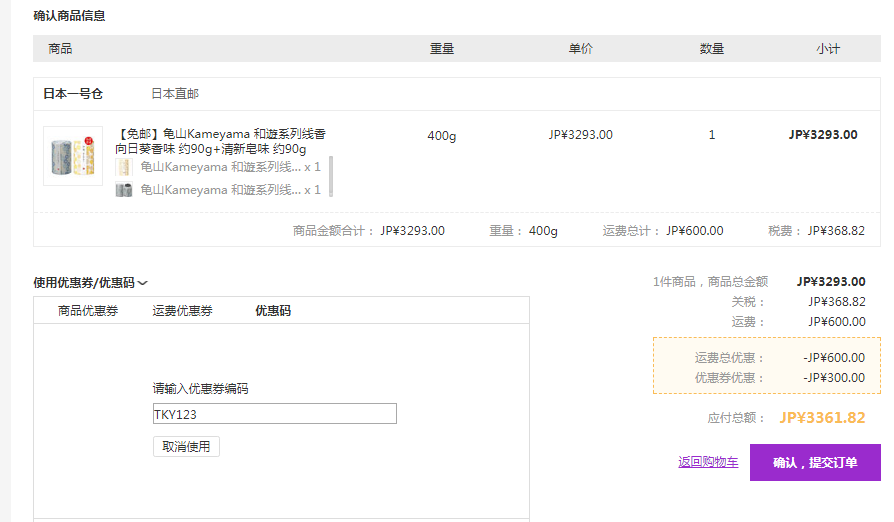This screenshot has height=522, width=894.
Task: Select bundled item text beside yellow candle icon
Action: click(220, 167)
